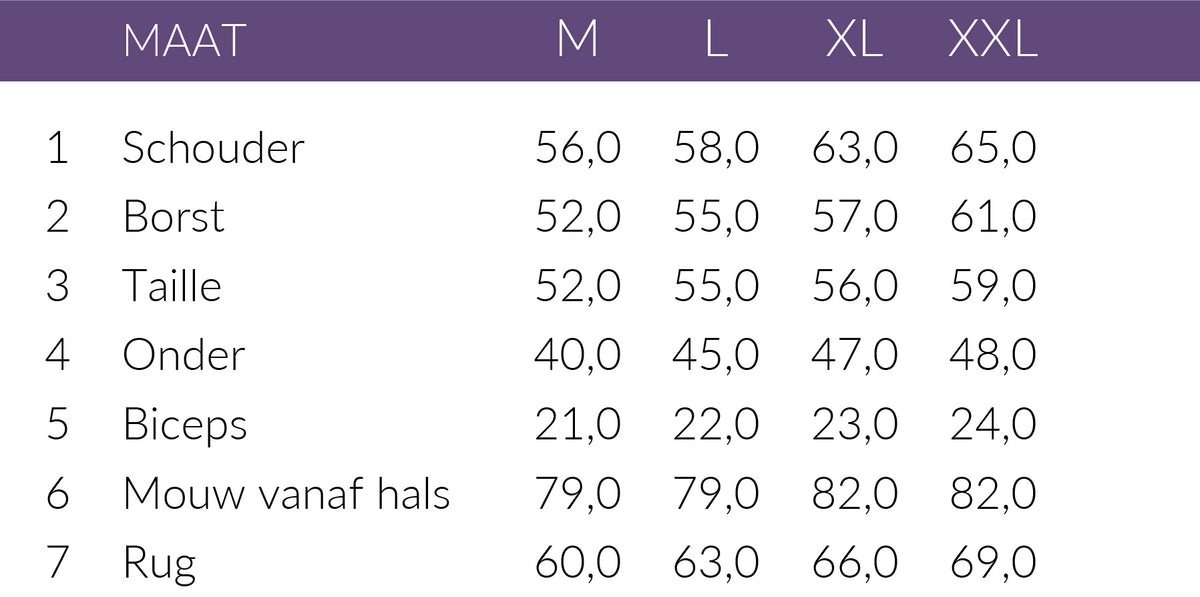
Task: Click the Rug row label
Action: pos(159,563)
